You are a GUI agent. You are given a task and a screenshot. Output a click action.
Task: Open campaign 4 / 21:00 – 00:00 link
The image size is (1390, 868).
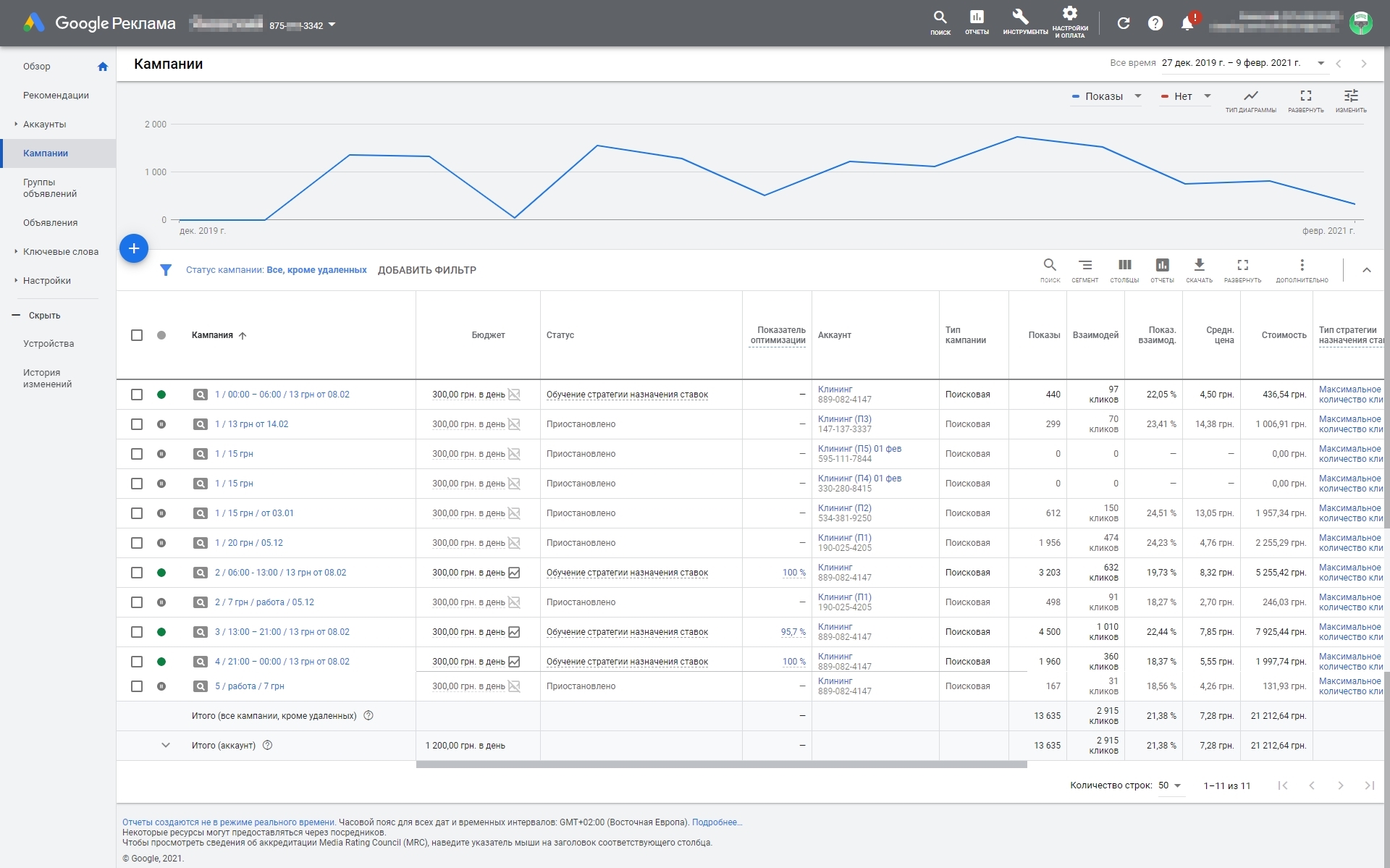click(282, 662)
